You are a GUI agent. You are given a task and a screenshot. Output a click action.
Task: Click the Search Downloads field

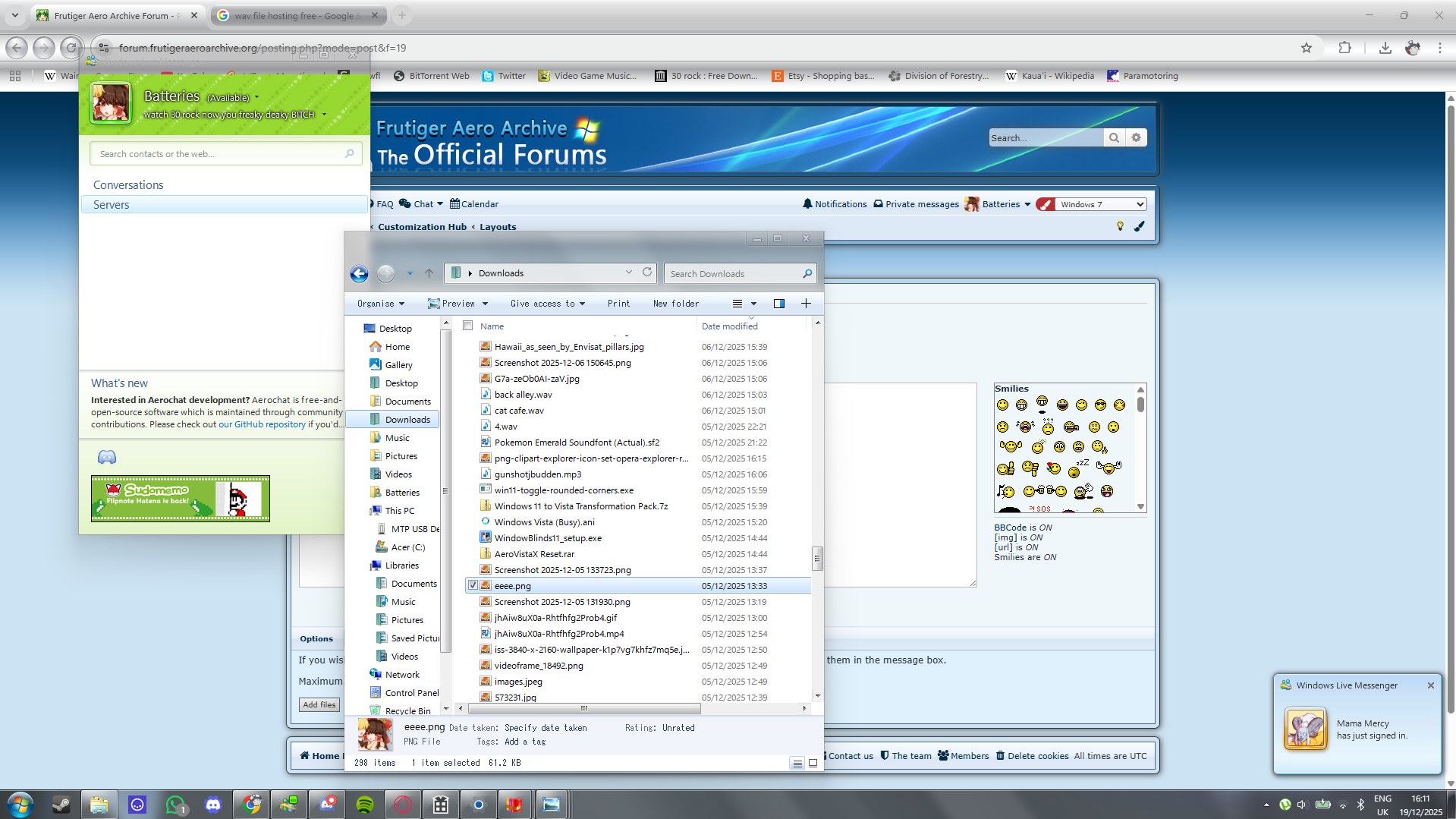pos(732,274)
